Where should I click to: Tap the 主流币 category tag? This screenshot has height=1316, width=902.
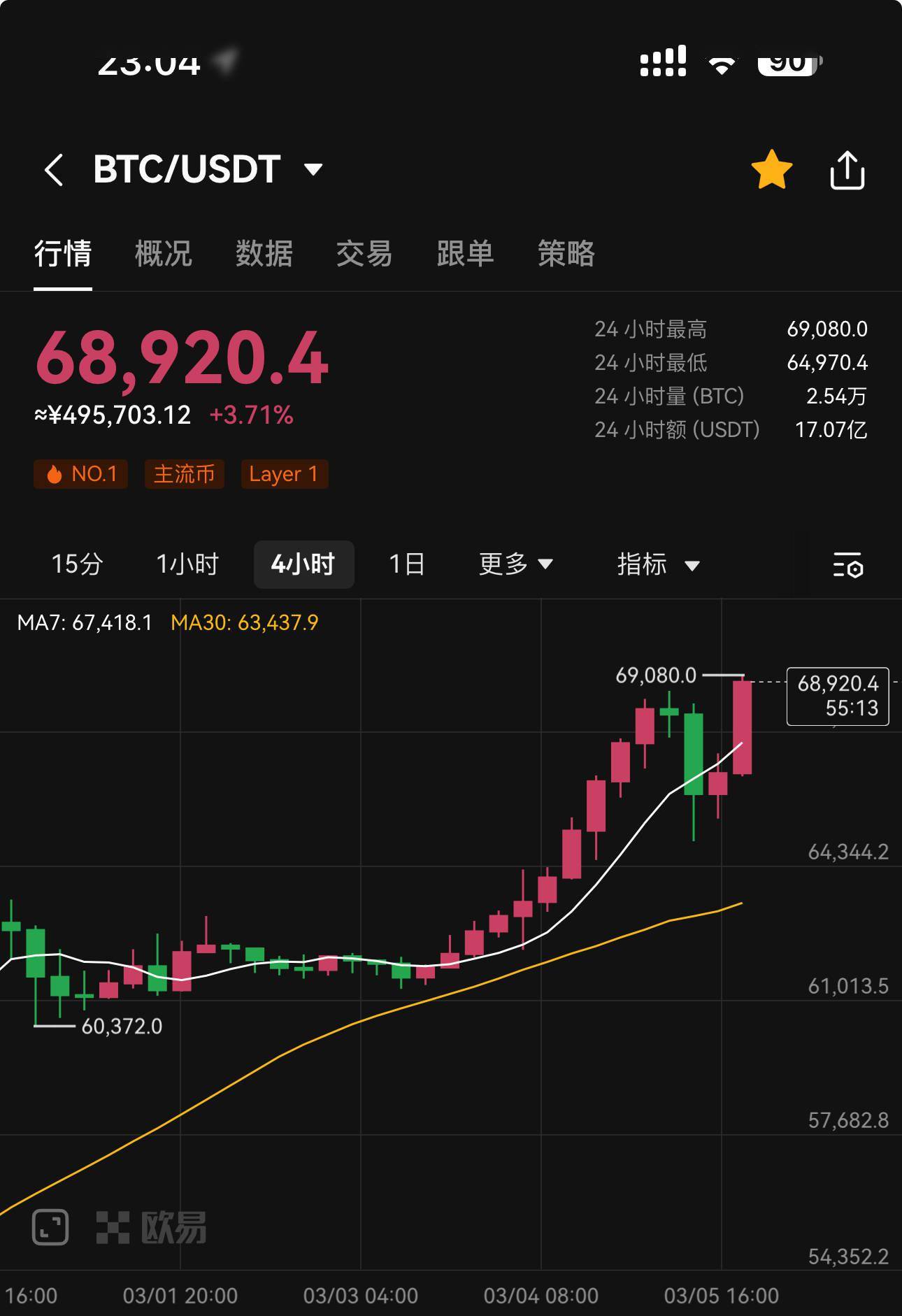[184, 474]
